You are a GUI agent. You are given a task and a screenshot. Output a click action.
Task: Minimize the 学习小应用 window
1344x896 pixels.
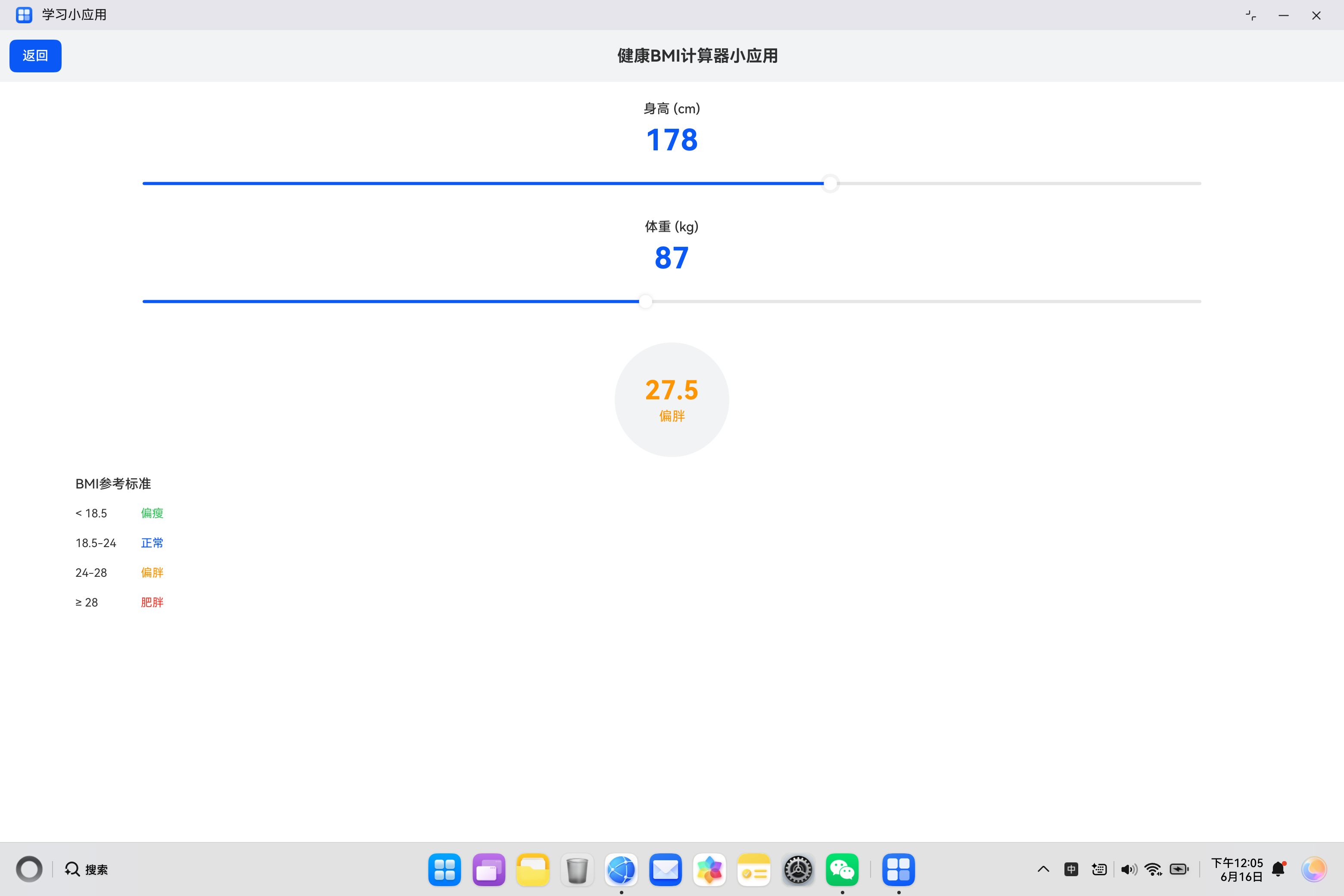[1283, 16]
